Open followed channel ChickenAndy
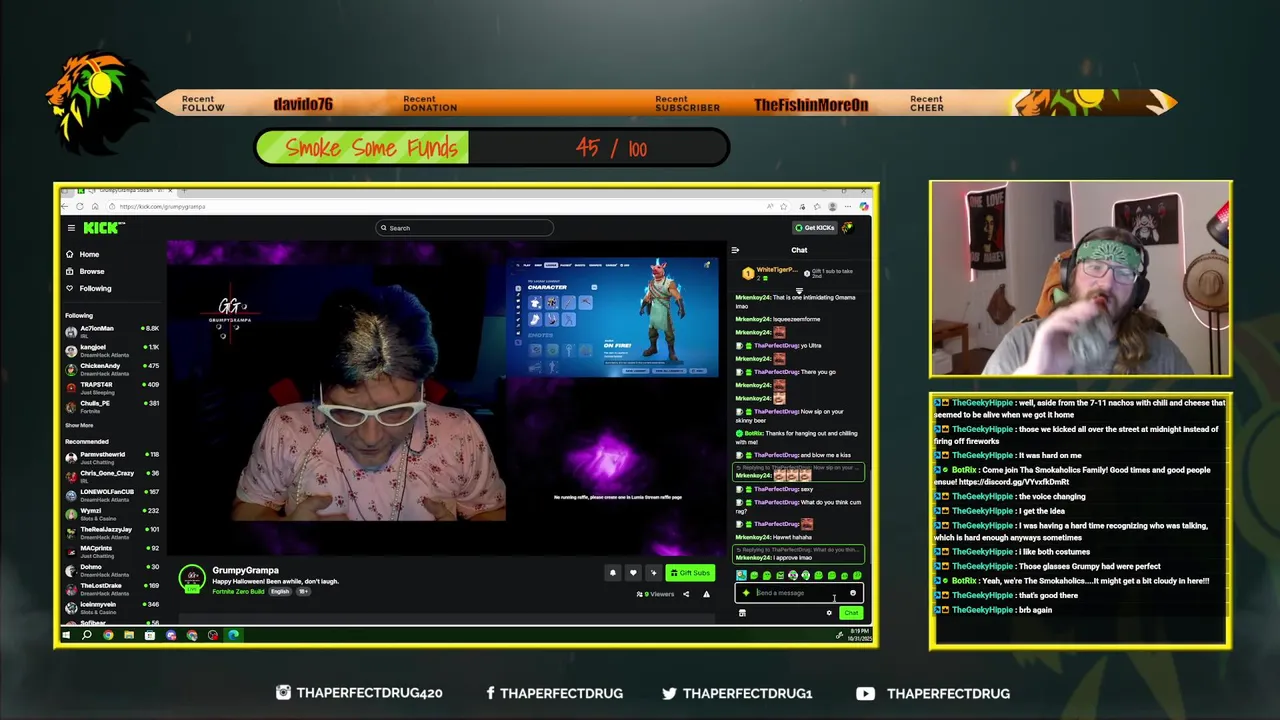This screenshot has width=1280, height=720. click(x=112, y=368)
